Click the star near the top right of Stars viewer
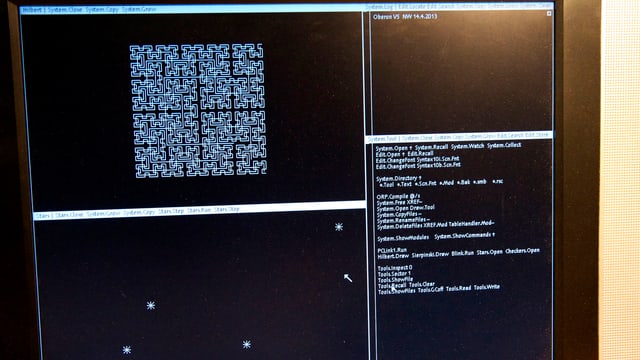Screen dimensions: 640x360 pyautogui.click(x=339, y=227)
